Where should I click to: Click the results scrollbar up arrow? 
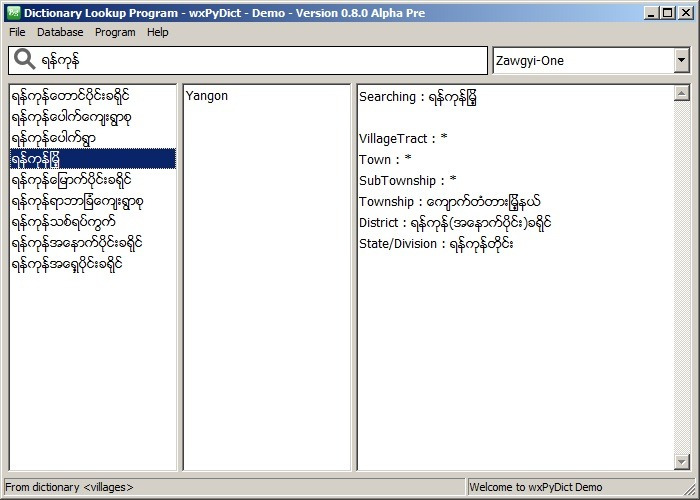coord(682,93)
